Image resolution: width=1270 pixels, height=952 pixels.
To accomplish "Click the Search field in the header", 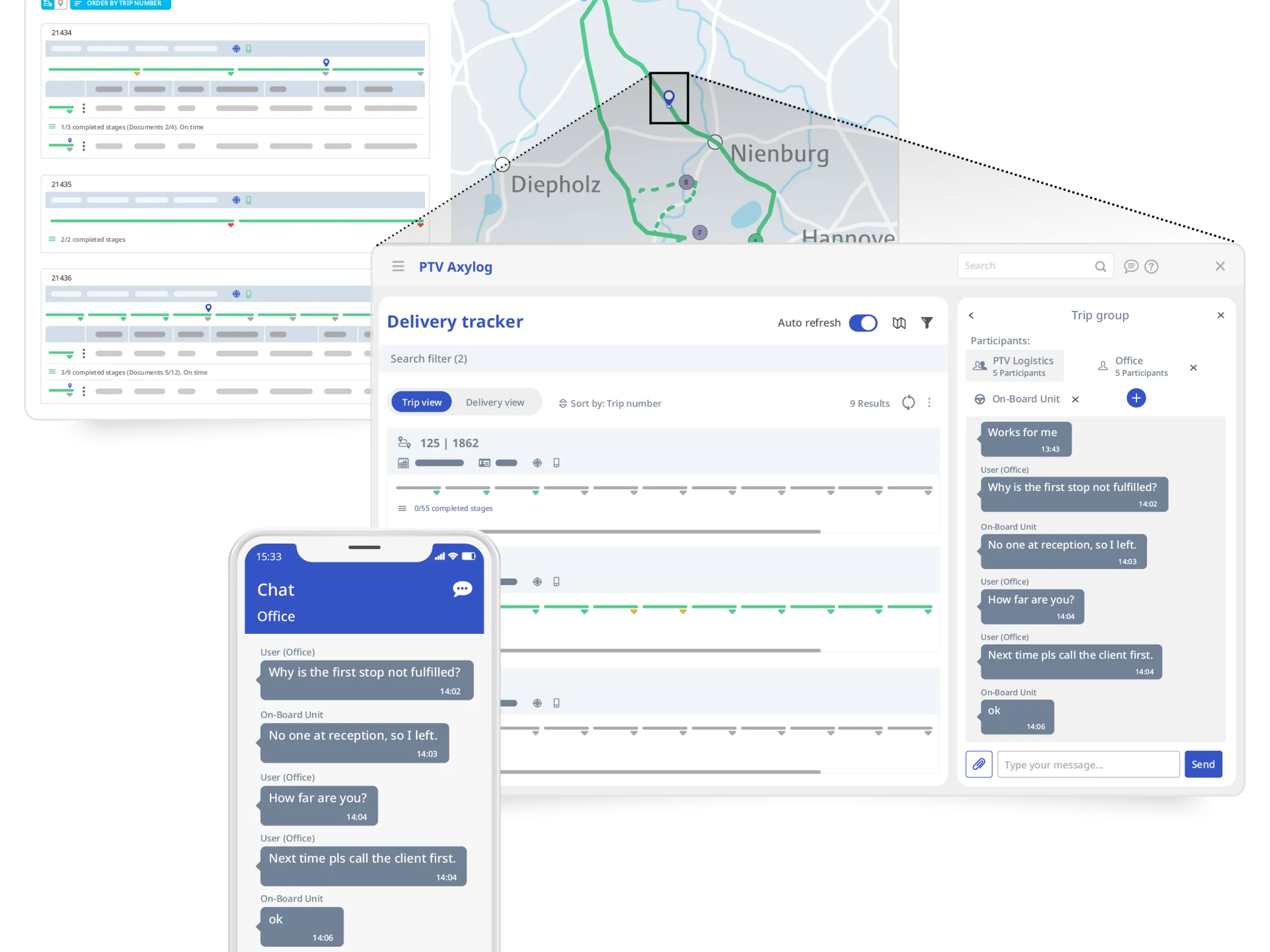I will click(1034, 266).
